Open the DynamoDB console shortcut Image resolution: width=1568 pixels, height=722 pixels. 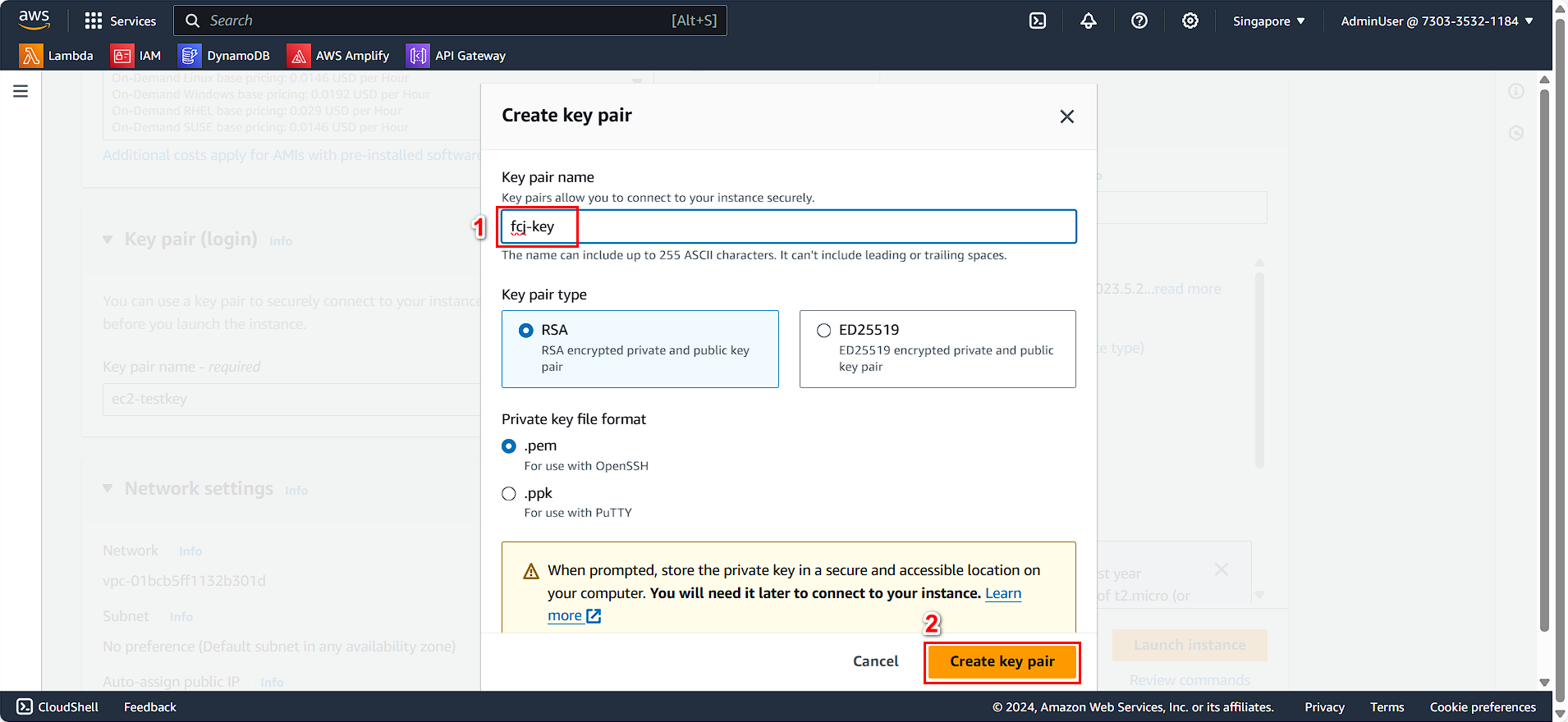tap(225, 55)
